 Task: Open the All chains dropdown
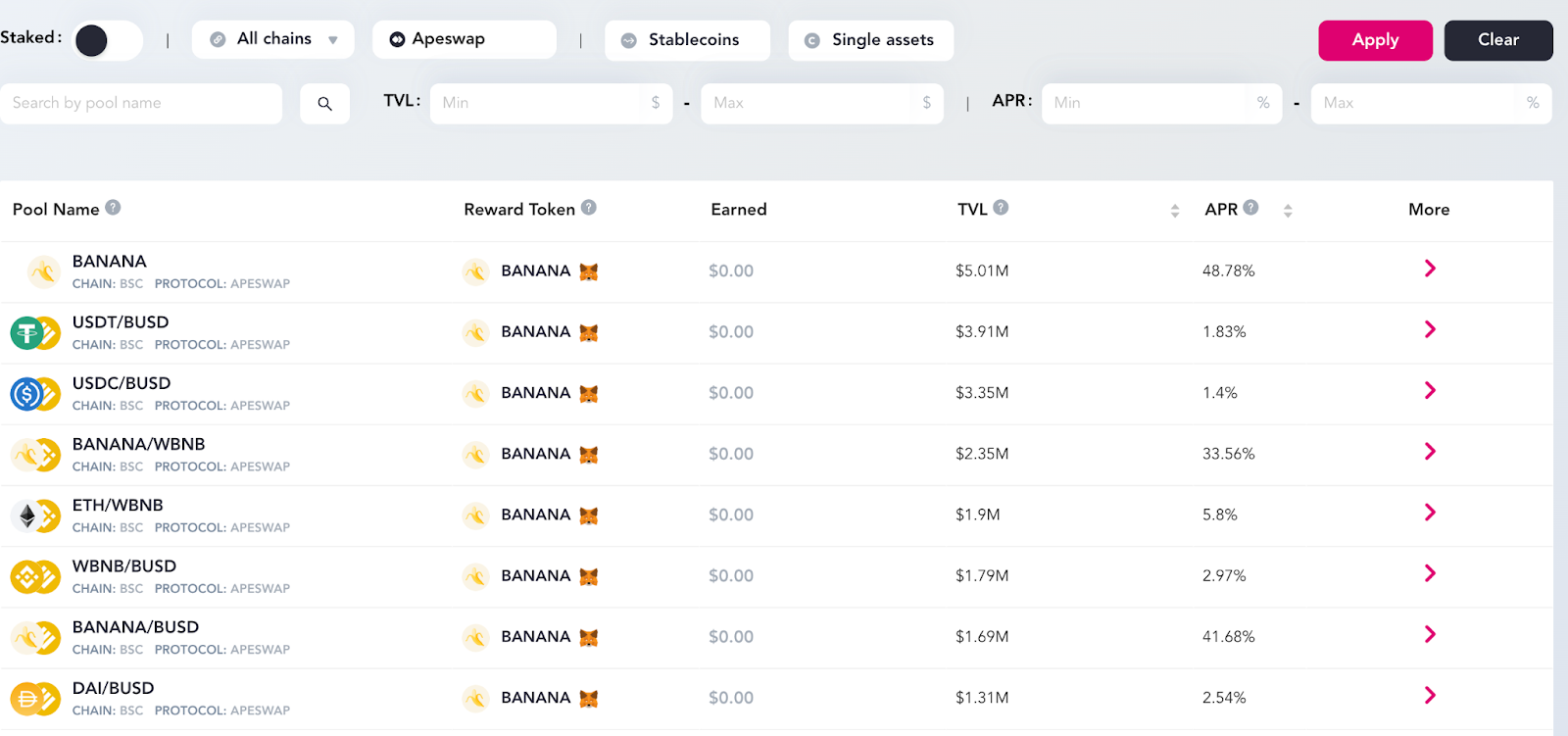pyautogui.click(x=273, y=39)
